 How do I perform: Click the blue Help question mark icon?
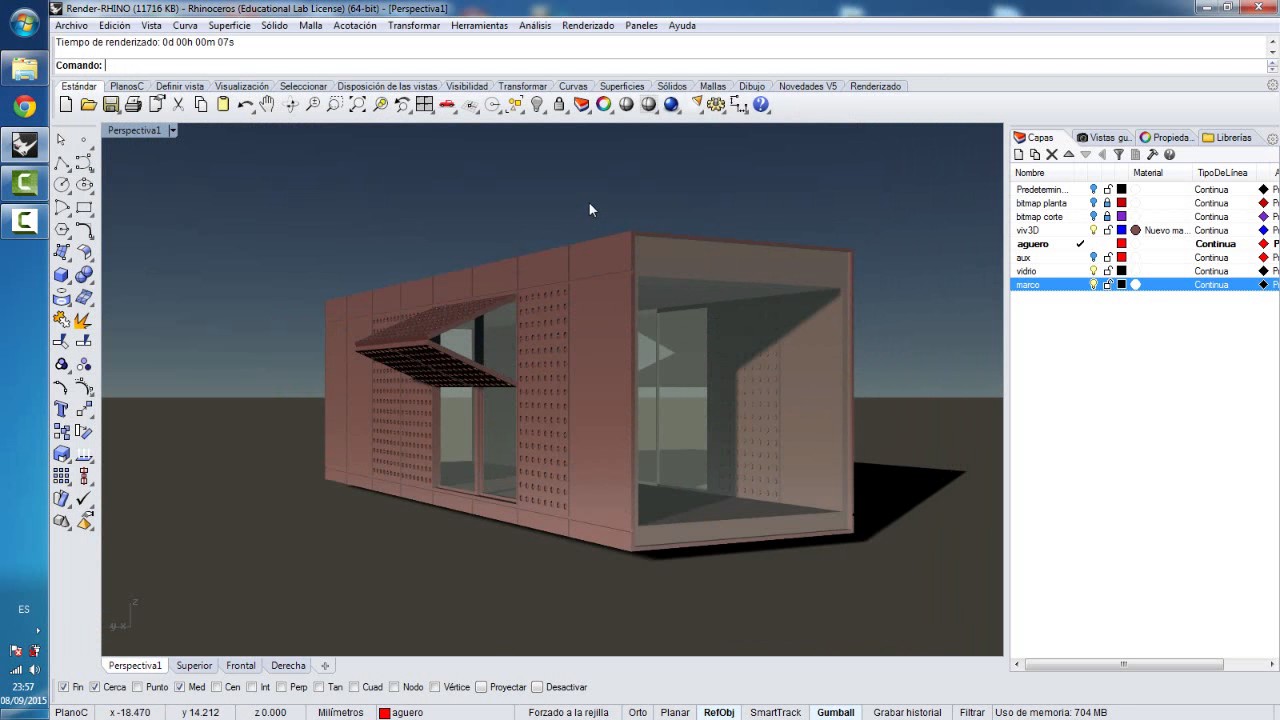pyautogui.click(x=761, y=104)
